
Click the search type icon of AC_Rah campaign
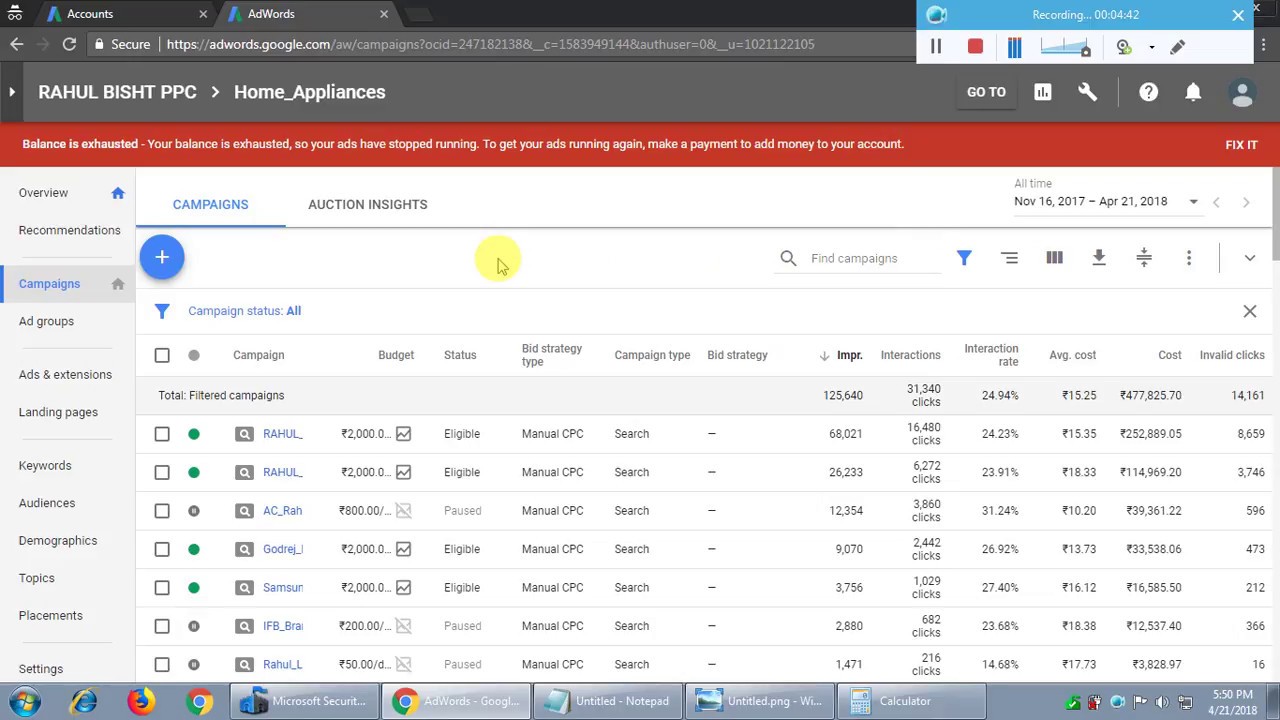coord(244,511)
